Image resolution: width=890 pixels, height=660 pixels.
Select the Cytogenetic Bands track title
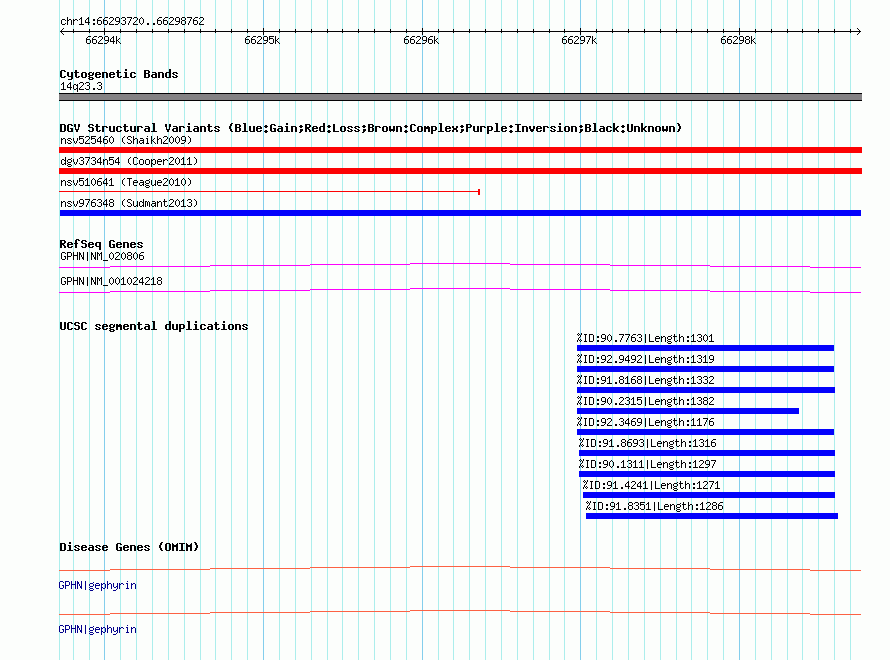pos(119,74)
